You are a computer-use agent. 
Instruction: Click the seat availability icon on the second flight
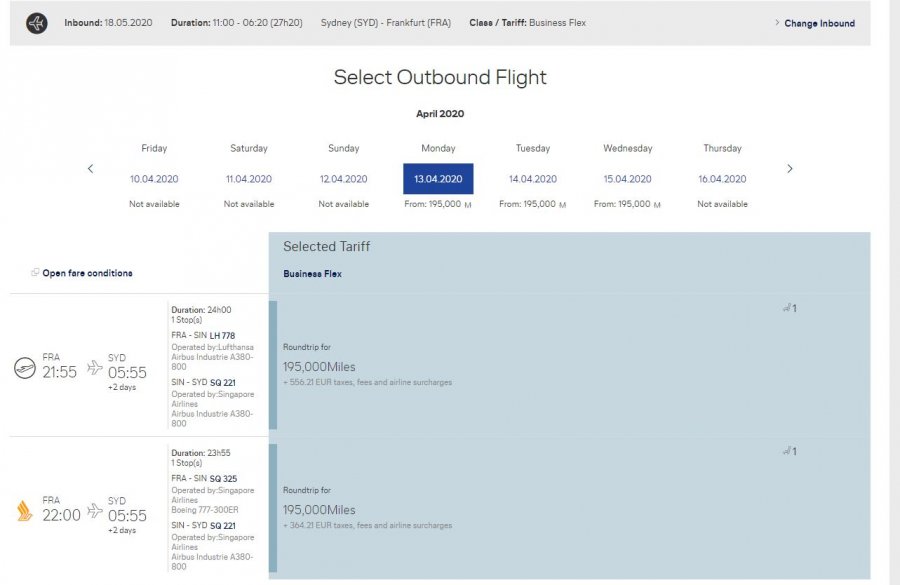(788, 451)
